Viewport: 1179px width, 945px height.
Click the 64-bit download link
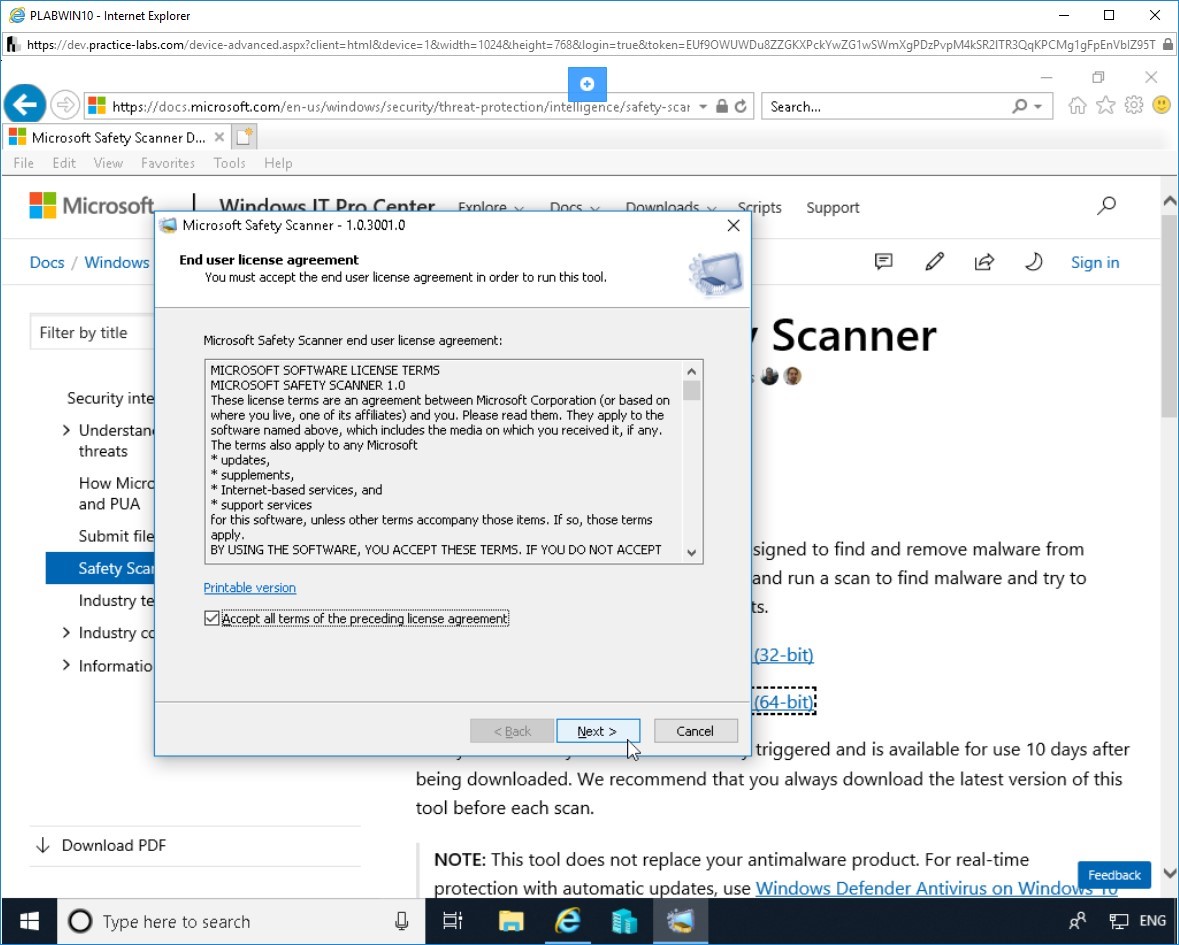[783, 701]
